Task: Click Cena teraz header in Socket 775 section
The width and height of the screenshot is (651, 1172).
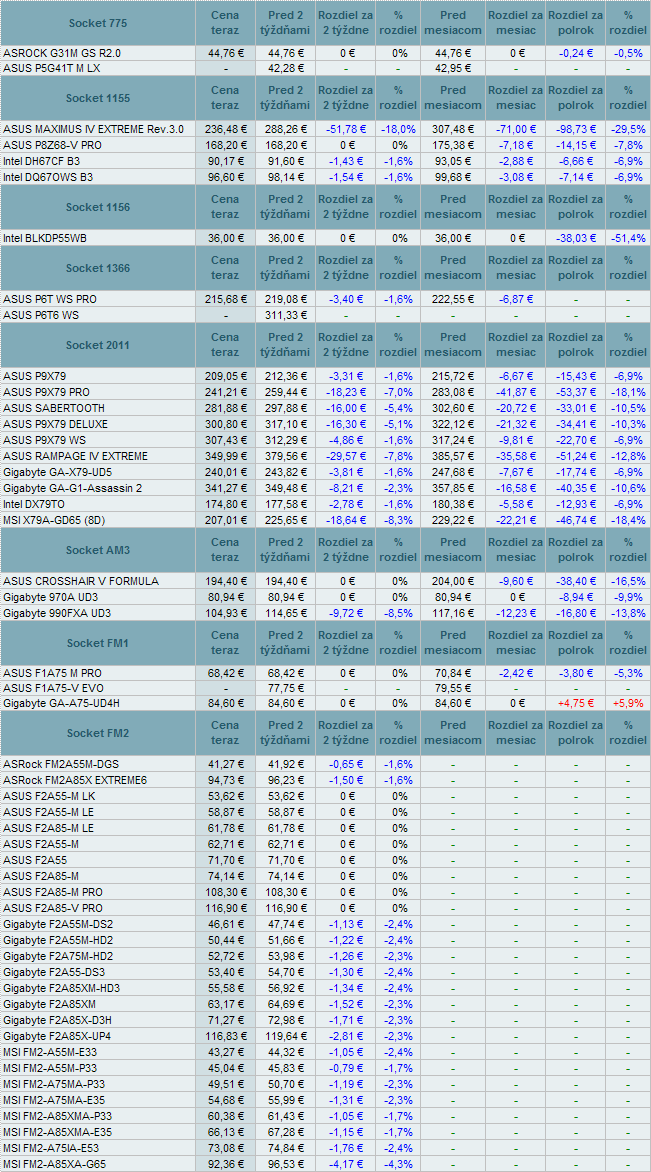Action: click(225, 23)
